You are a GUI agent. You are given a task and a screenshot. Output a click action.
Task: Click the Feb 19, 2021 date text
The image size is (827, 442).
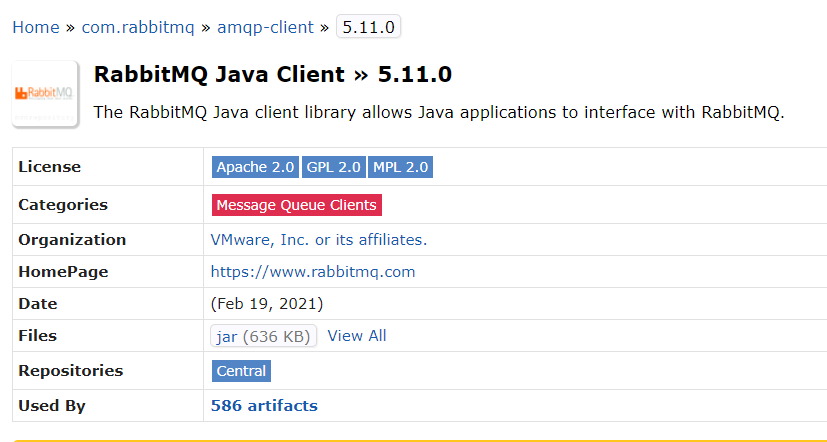(x=267, y=304)
